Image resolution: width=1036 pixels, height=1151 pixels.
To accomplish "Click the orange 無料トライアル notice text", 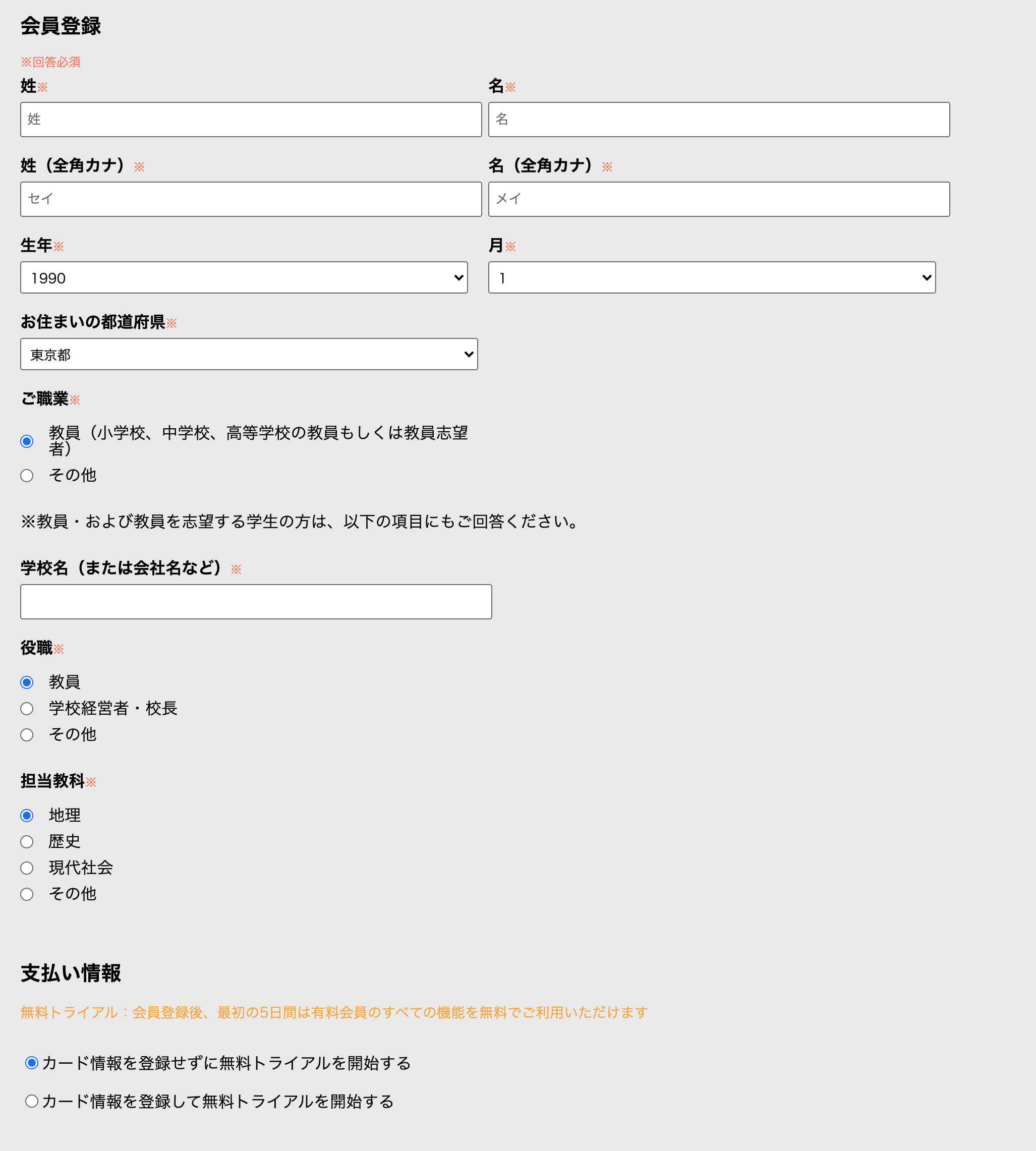I will 334,1013.
